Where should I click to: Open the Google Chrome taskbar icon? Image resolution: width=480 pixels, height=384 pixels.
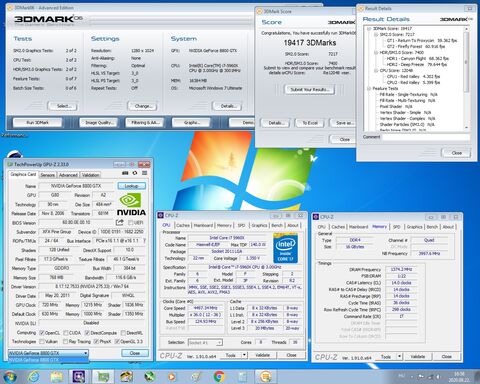coord(219,377)
